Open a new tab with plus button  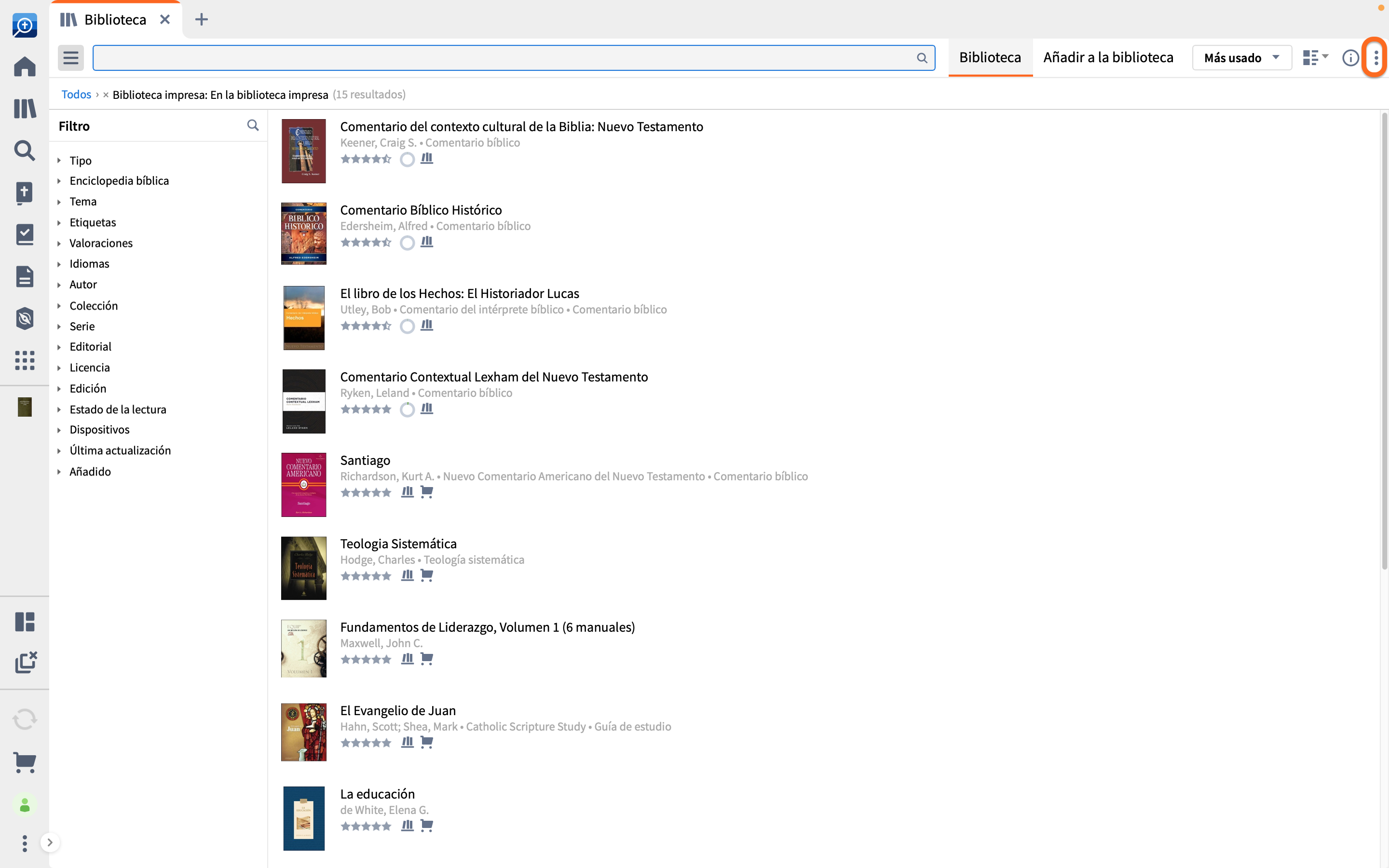202,19
